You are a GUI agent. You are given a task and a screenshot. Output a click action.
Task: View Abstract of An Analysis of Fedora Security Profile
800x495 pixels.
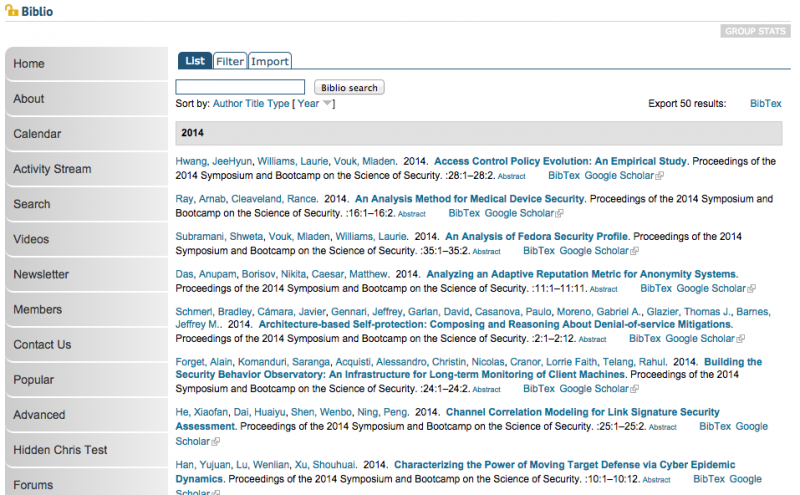pos(486,252)
